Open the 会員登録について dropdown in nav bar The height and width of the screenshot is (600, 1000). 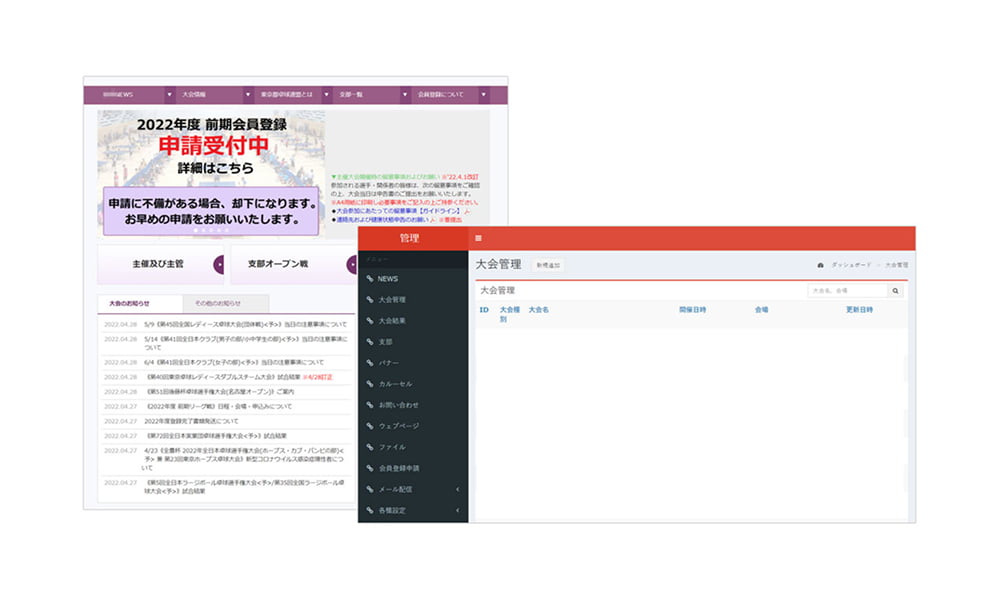(x=483, y=95)
